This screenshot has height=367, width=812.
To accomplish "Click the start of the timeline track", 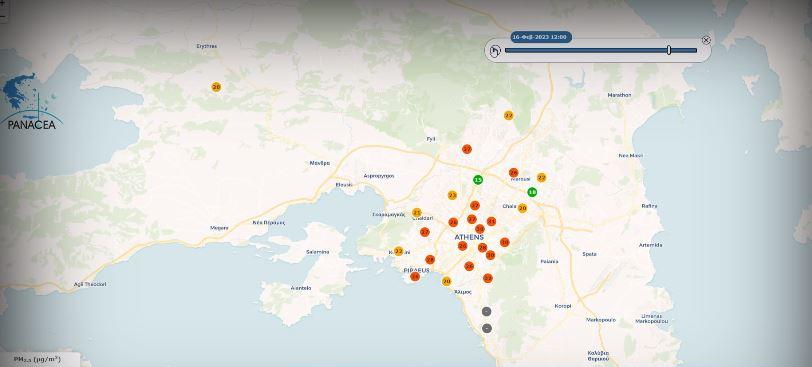I will coord(506,50).
